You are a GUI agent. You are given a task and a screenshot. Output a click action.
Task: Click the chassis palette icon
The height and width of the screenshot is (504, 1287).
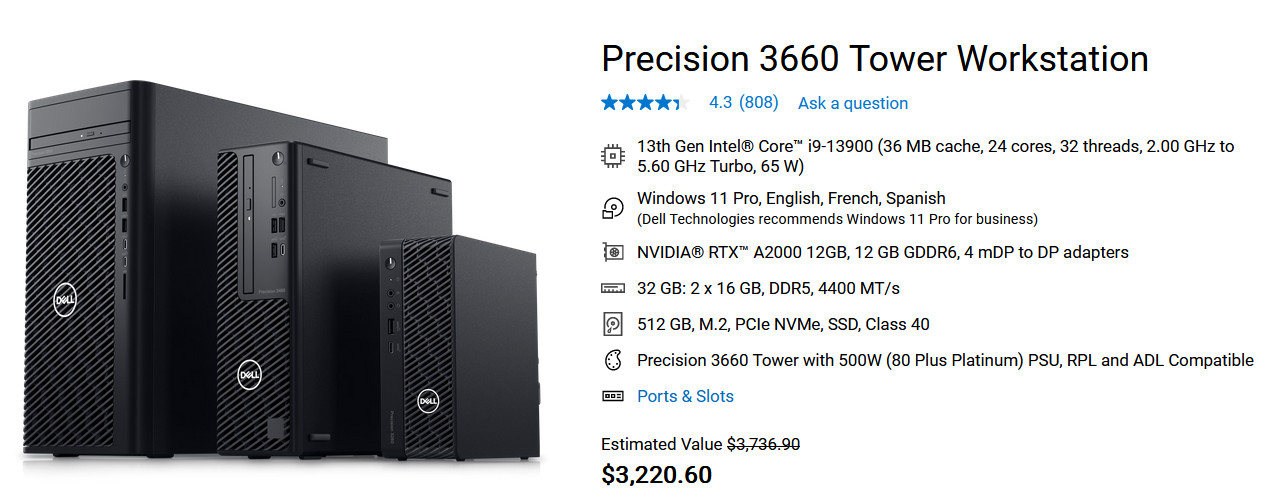(x=613, y=360)
